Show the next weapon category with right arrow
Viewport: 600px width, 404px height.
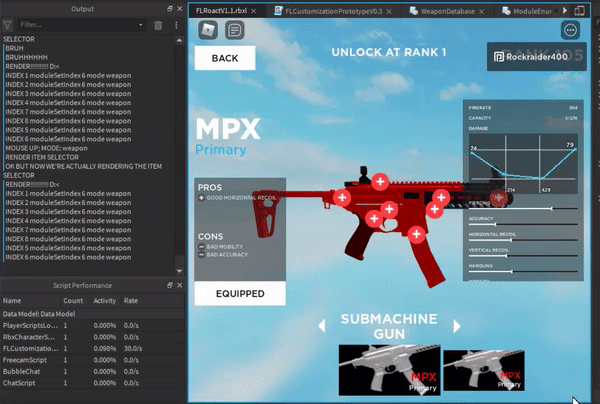[457, 326]
